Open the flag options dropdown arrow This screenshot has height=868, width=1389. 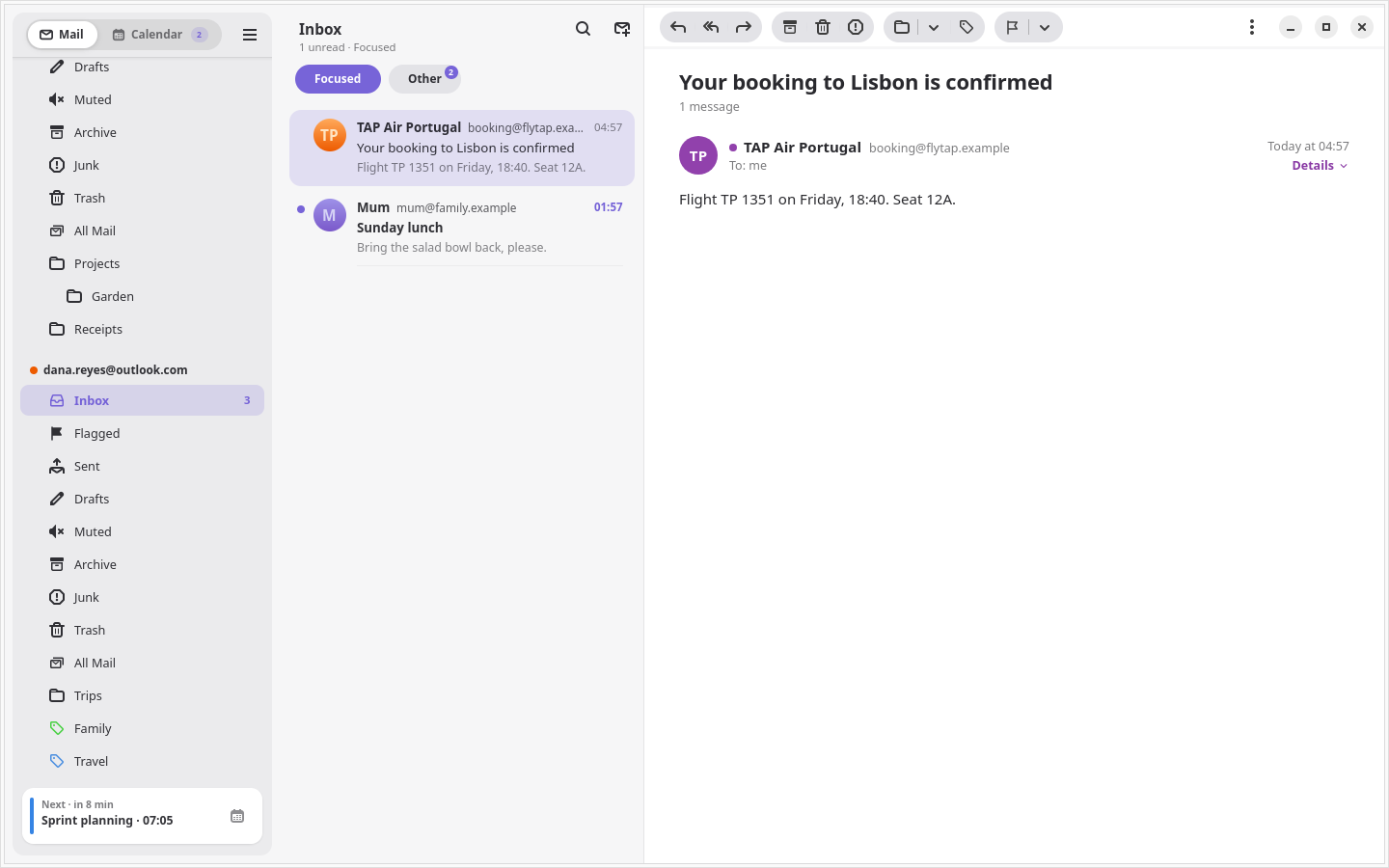click(x=1045, y=27)
